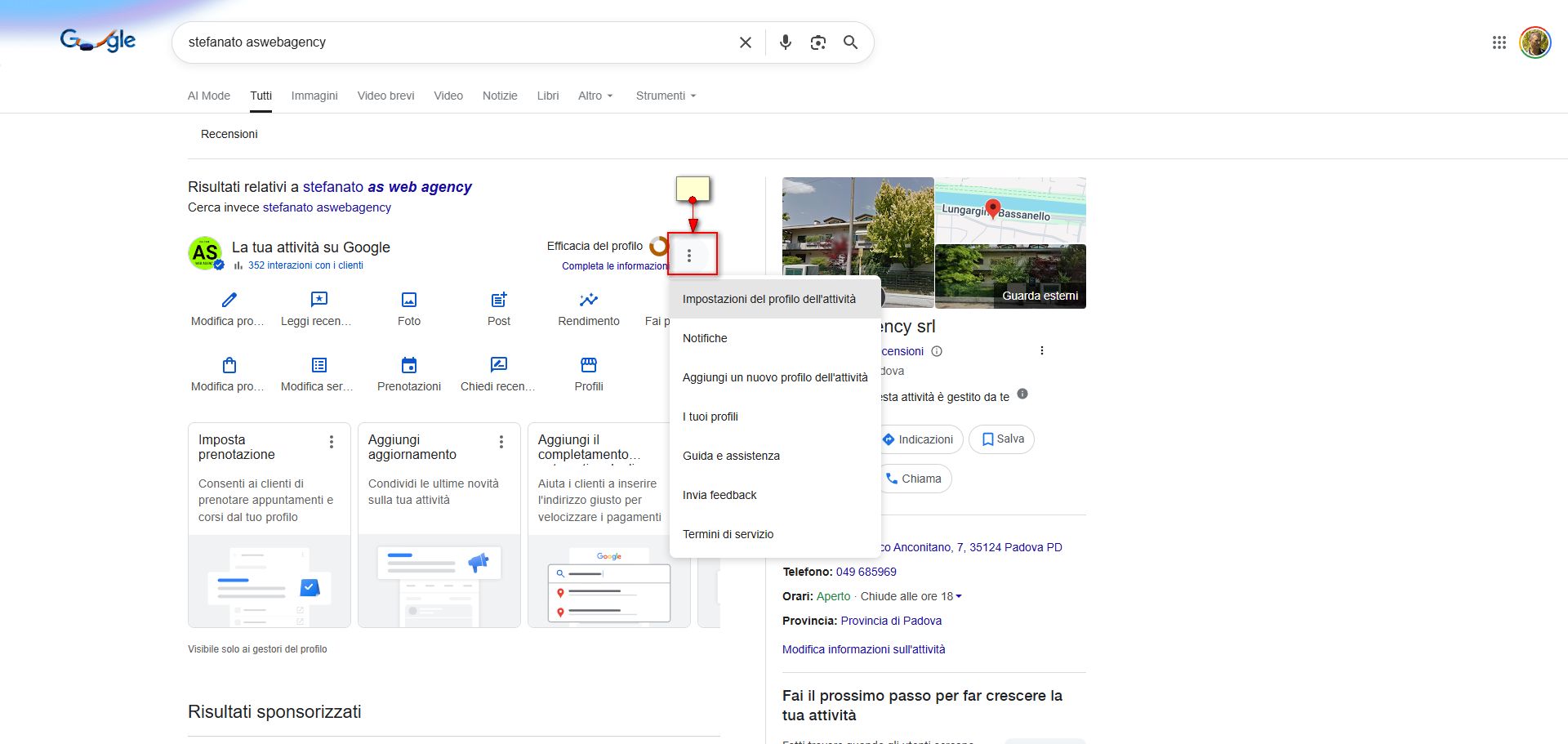Open Rendimento performance chart icon
The image size is (1568, 744).
click(x=588, y=301)
